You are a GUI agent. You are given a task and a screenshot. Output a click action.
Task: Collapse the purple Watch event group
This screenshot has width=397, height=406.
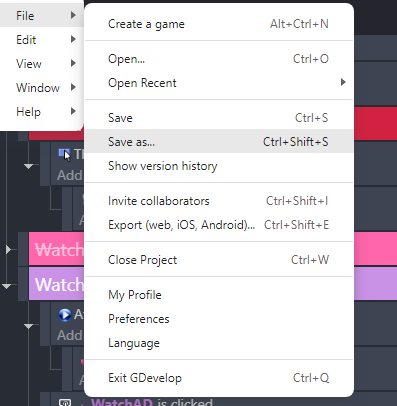[x=7, y=286]
